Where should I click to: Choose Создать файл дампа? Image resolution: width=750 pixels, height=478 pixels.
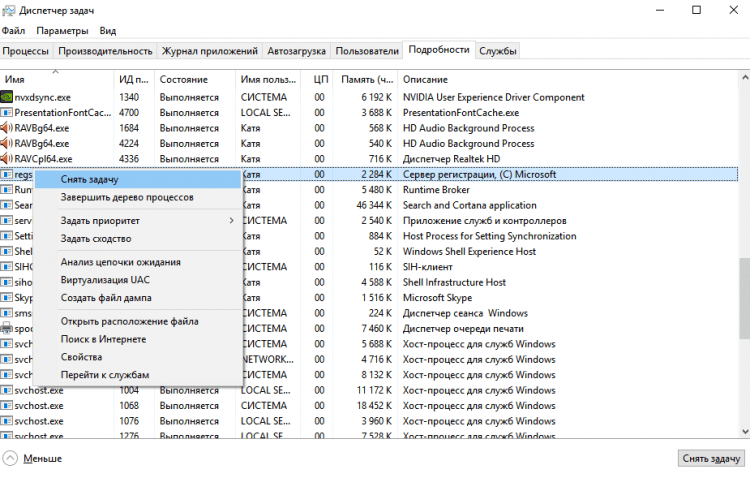click(x=138, y=297)
